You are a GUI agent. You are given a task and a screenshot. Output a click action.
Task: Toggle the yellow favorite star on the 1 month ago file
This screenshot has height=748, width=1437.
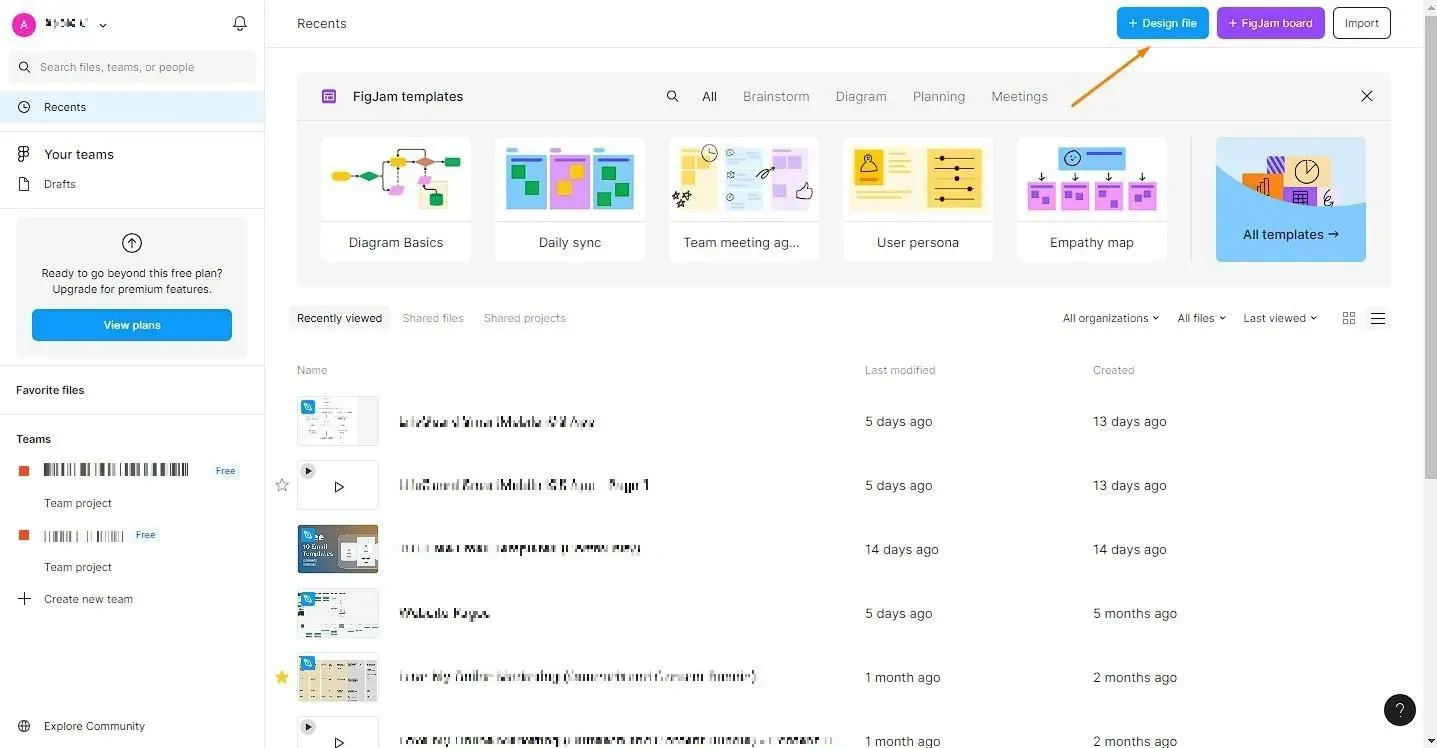pos(282,677)
